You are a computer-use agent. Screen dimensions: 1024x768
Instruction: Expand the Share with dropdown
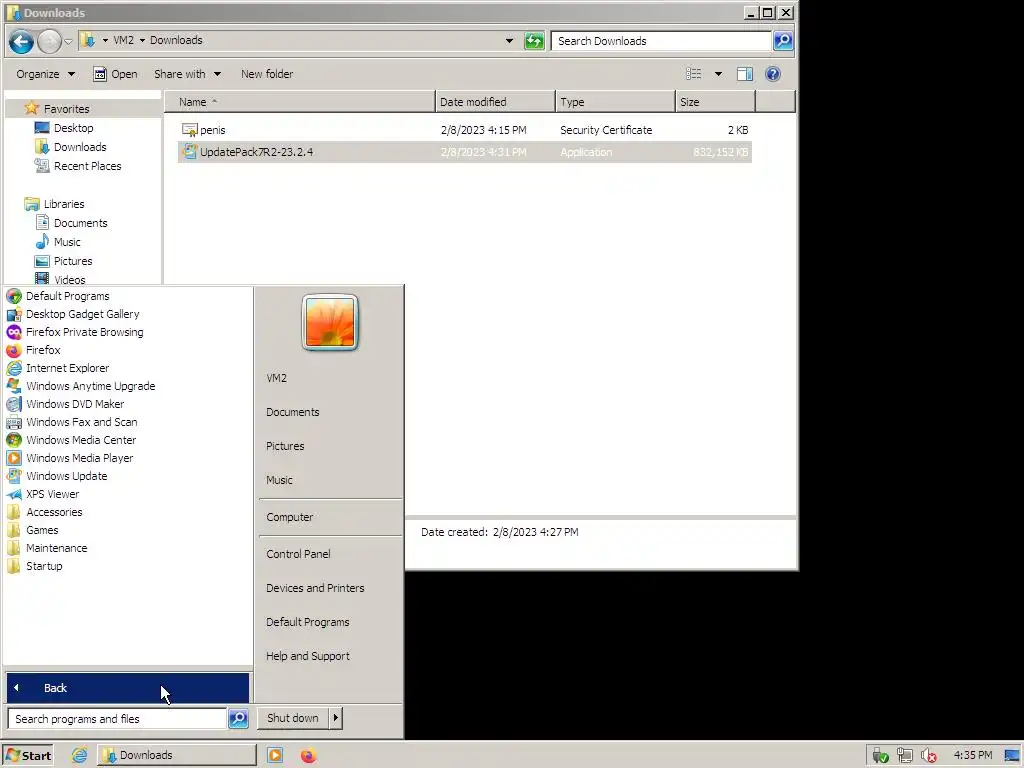(187, 74)
